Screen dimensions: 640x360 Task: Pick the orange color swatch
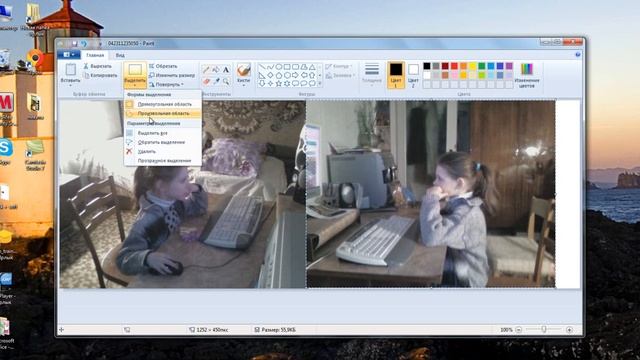463,66
